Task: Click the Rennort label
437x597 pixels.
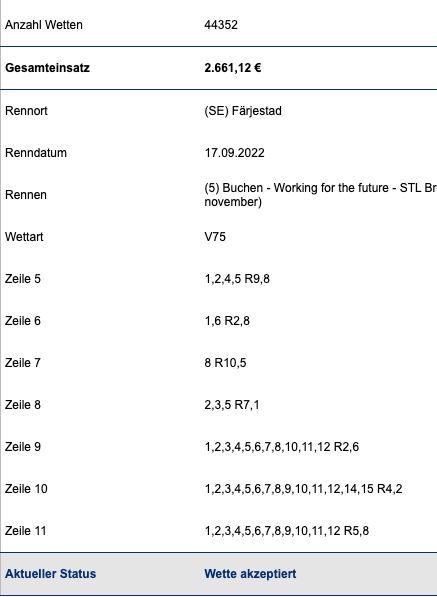Action: (x=26, y=111)
